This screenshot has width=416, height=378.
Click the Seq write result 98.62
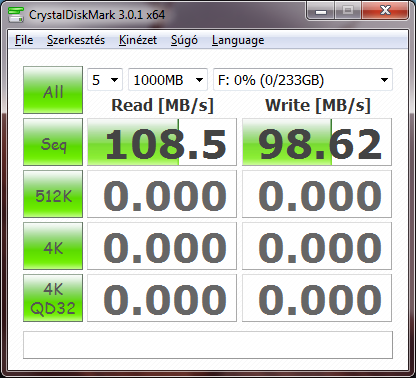[317, 142]
